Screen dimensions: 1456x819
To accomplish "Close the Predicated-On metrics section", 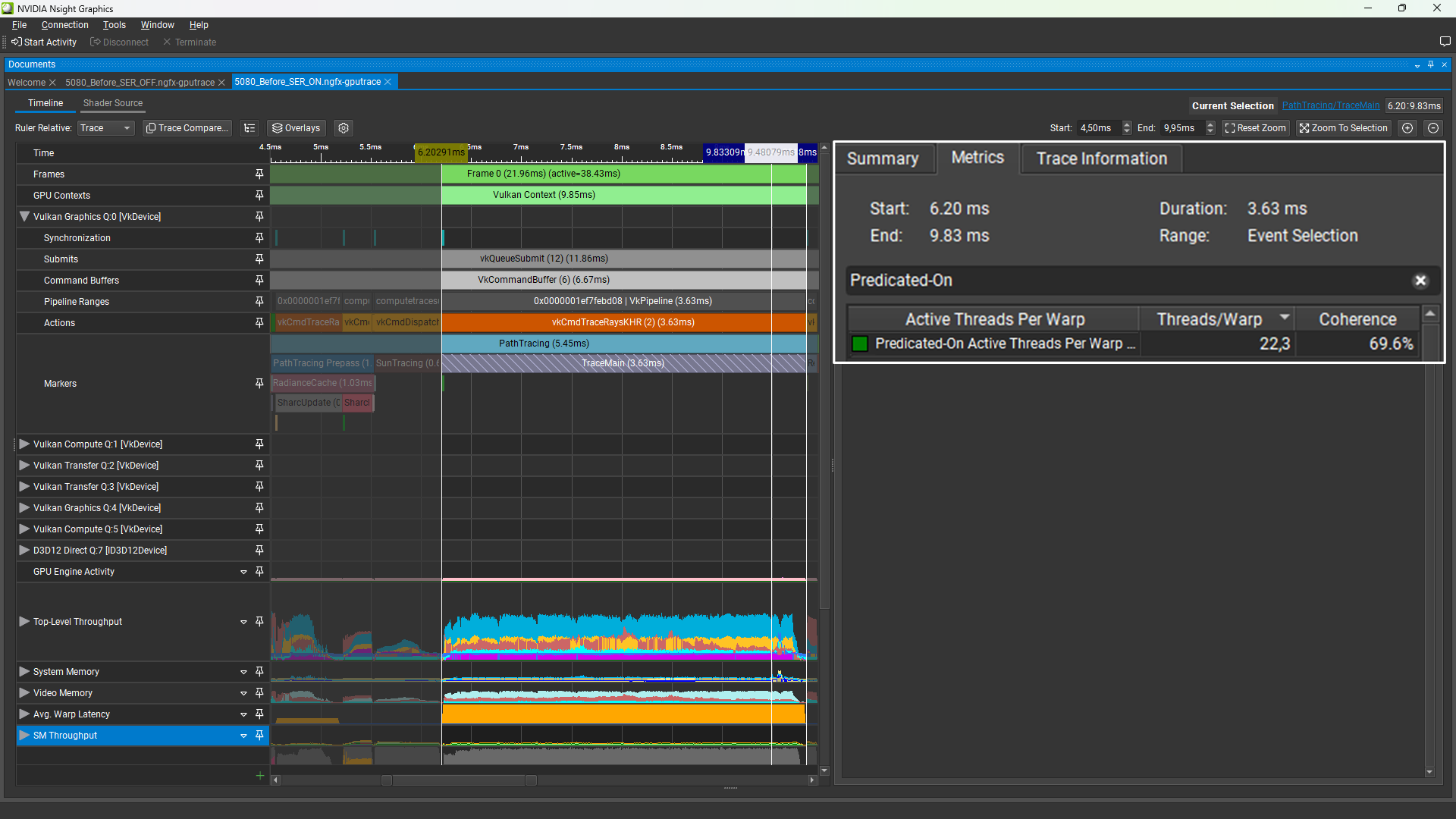I will pyautogui.click(x=1420, y=281).
